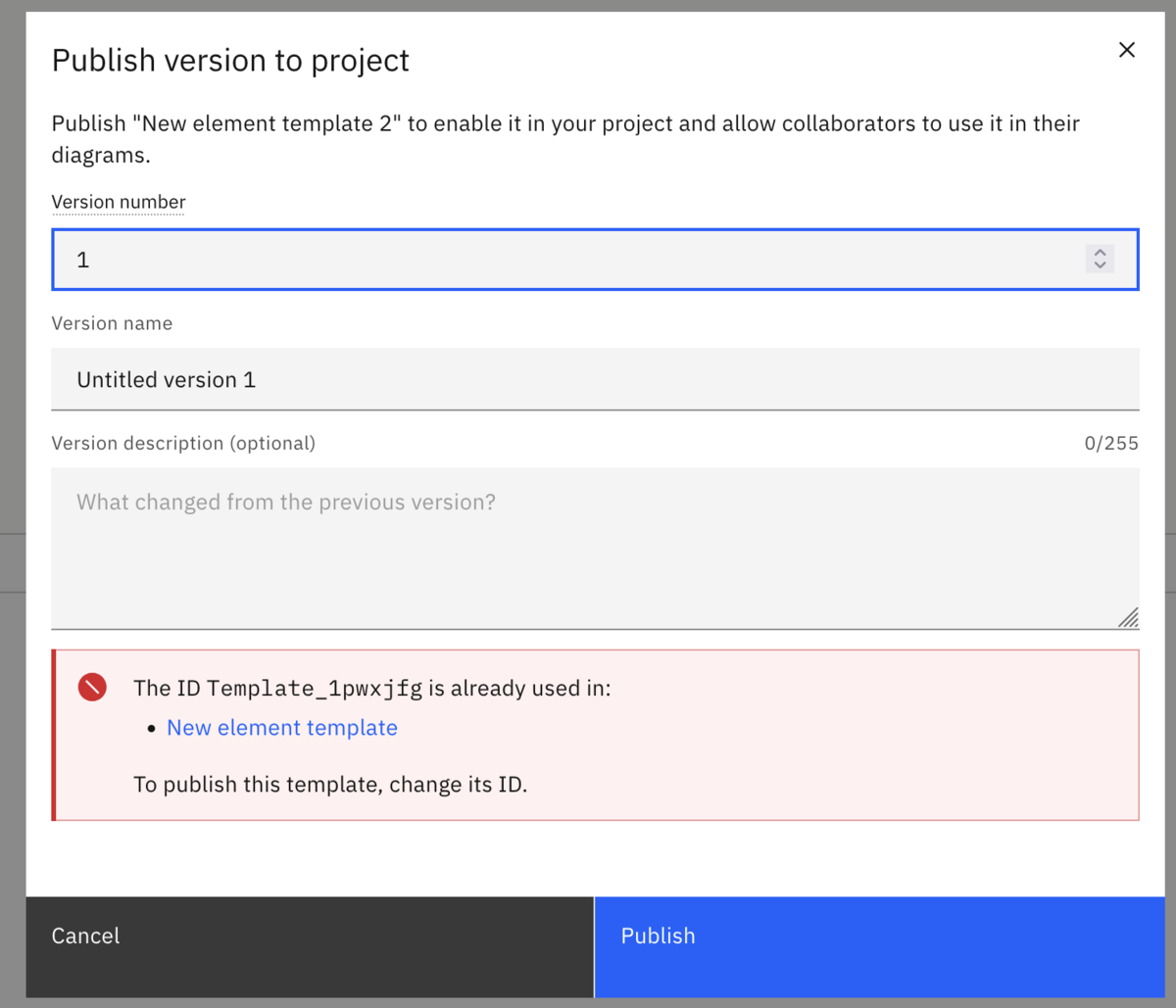1176x1008 pixels.
Task: Click the bullet point before New element template
Action: (150, 728)
